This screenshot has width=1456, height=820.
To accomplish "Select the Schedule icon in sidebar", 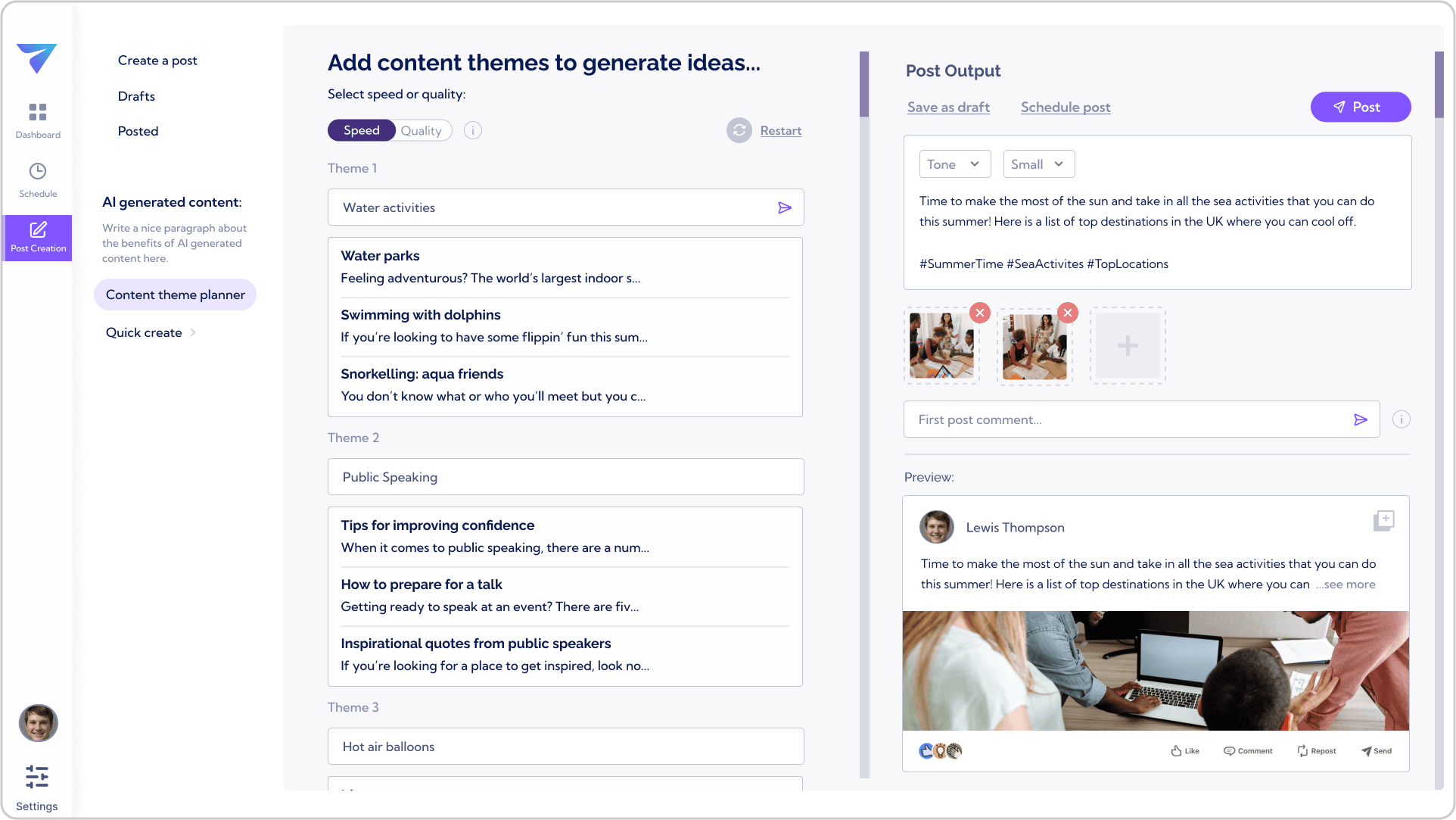I will point(38,173).
